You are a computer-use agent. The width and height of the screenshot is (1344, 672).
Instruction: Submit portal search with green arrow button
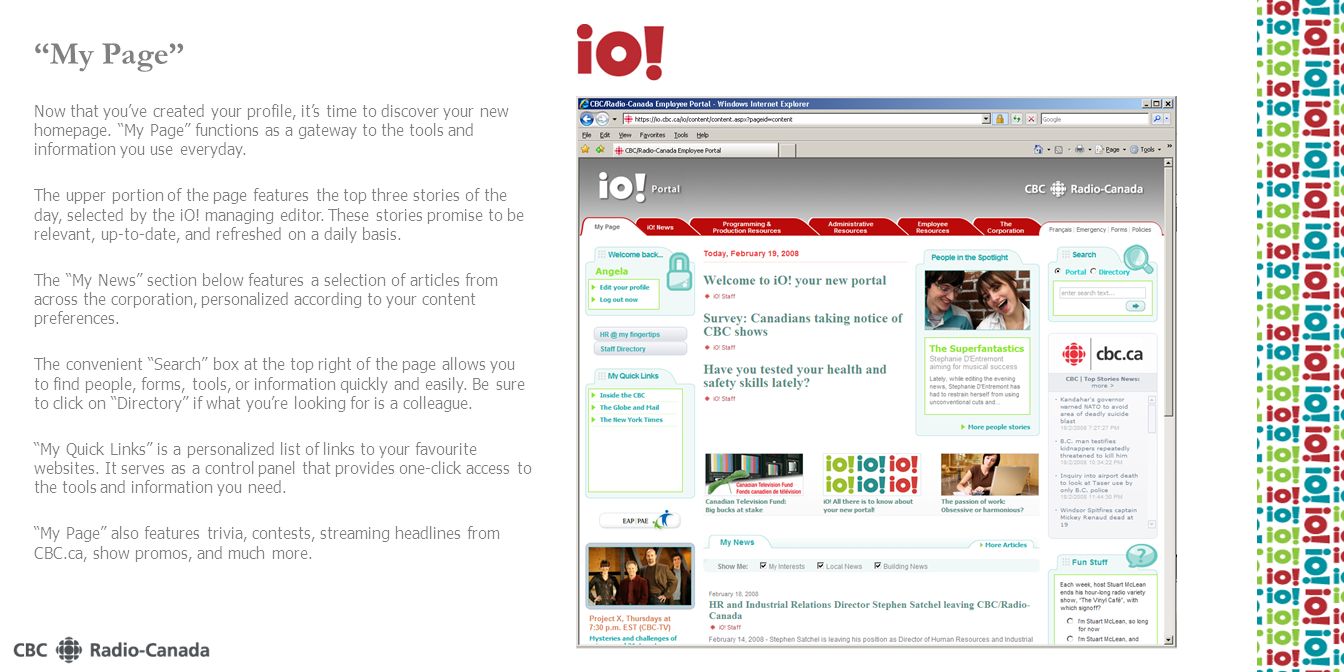1135,306
